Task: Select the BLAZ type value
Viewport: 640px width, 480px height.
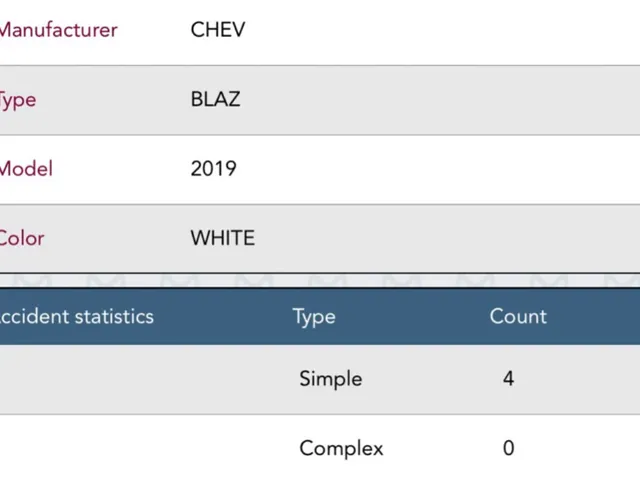Action: [x=216, y=99]
